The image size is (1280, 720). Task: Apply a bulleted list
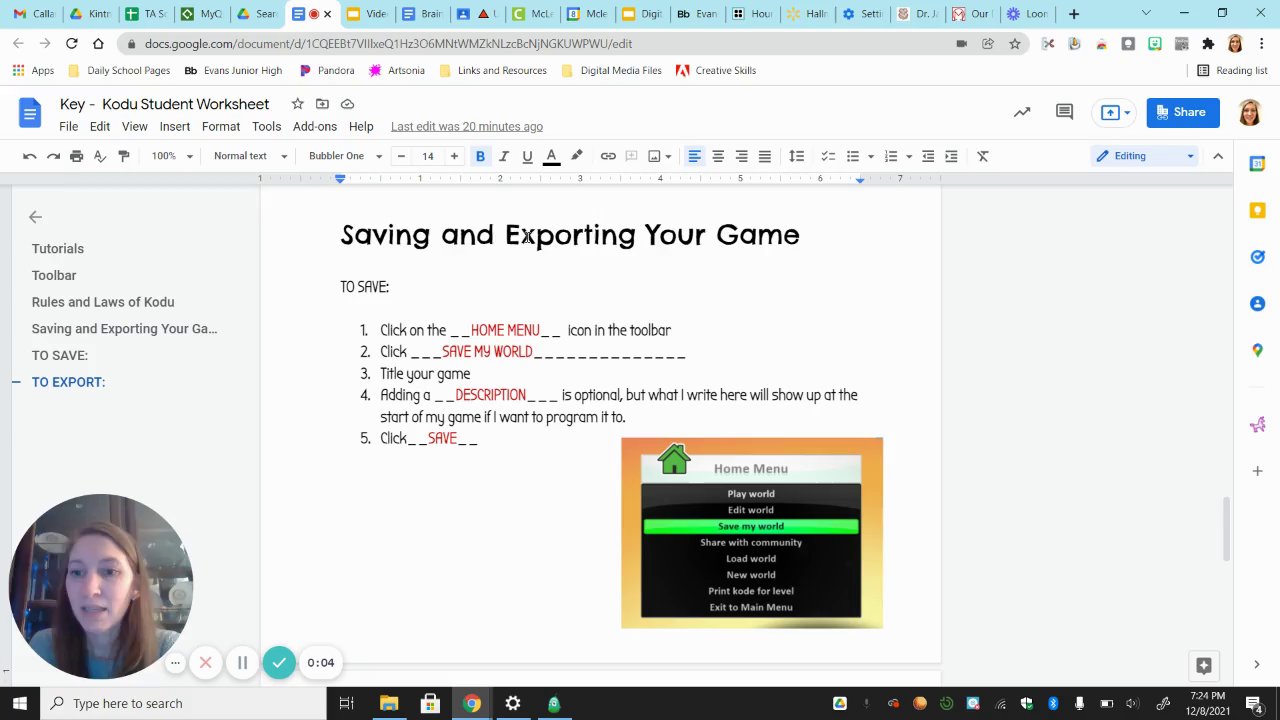click(x=853, y=156)
